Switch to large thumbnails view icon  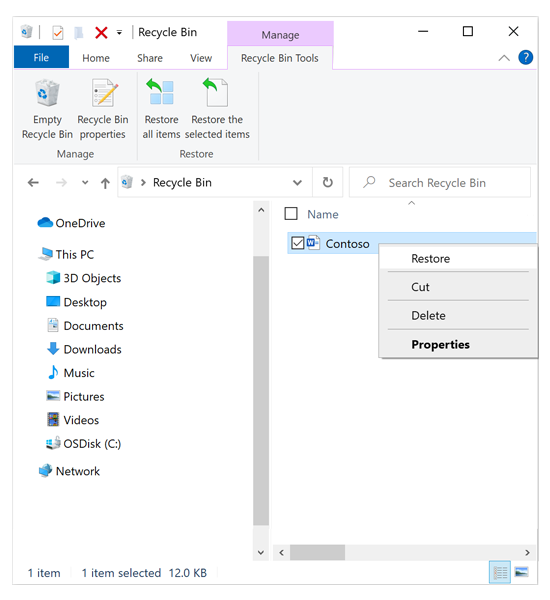click(x=521, y=572)
